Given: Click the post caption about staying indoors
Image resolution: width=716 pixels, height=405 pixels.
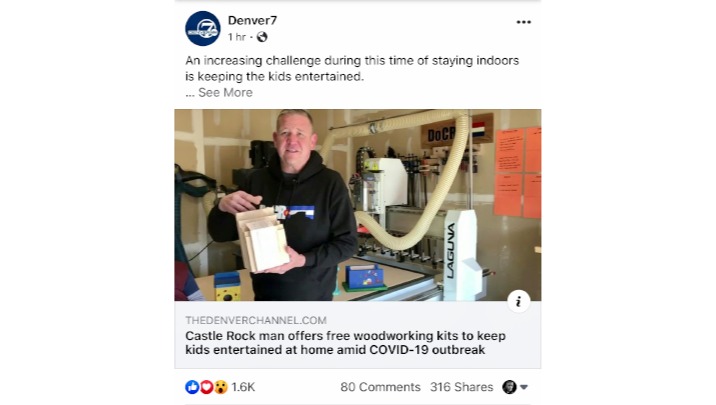Looking at the screenshot, I should point(352,68).
